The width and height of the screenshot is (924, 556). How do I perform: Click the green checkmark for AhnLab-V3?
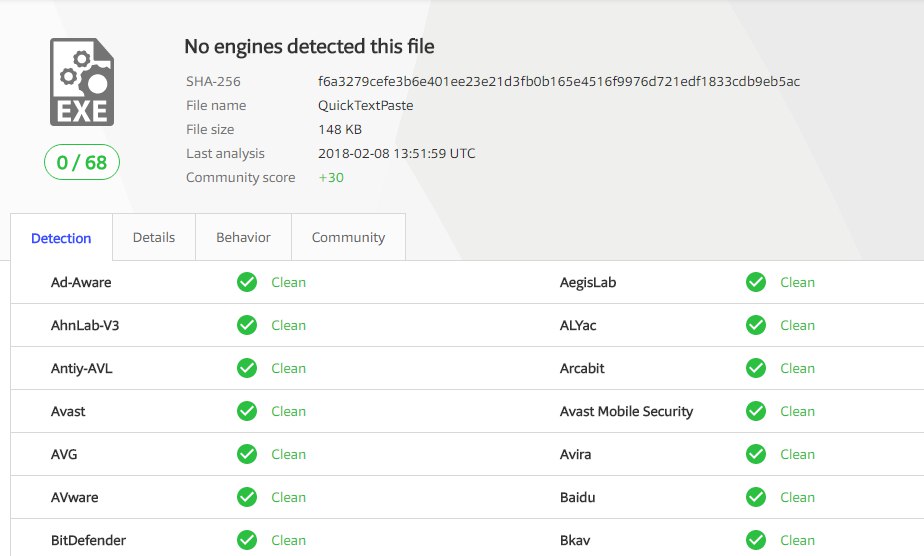pyautogui.click(x=247, y=325)
